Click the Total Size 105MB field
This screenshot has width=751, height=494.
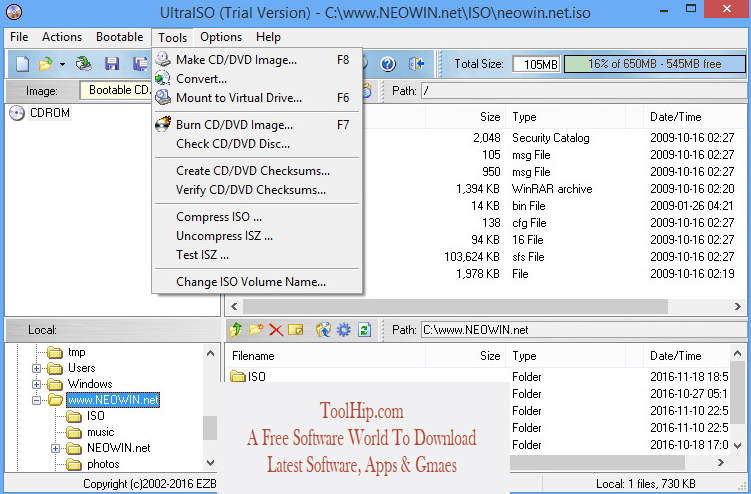point(536,64)
